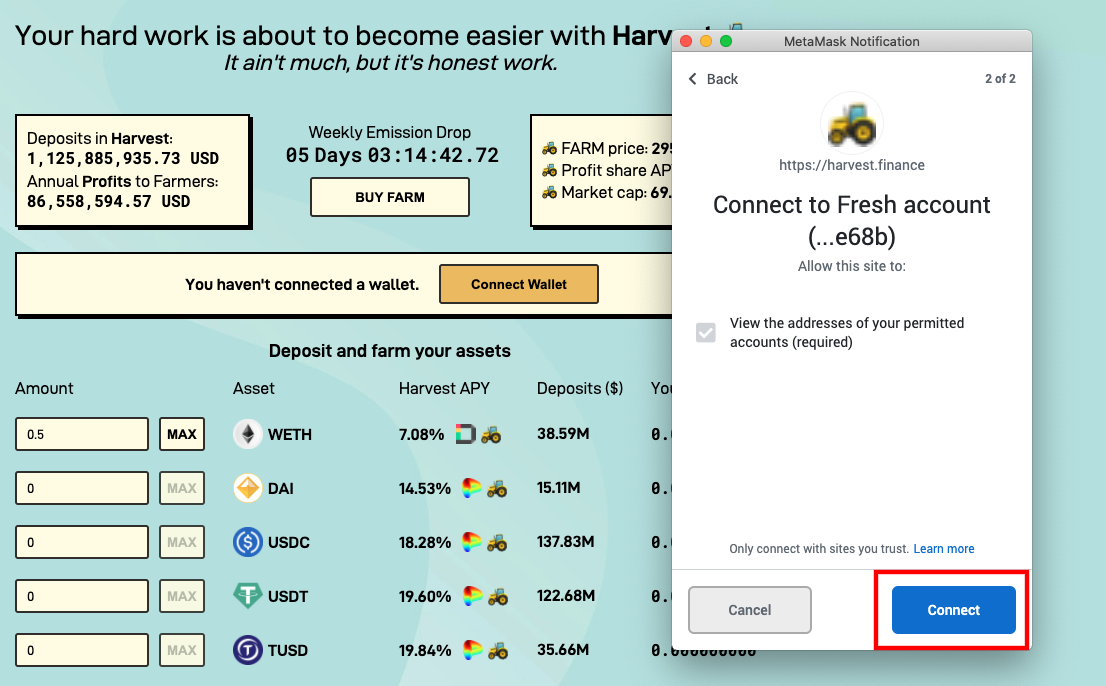
Task: Click the Harvest tractor logo in MetaMask
Action: [851, 124]
